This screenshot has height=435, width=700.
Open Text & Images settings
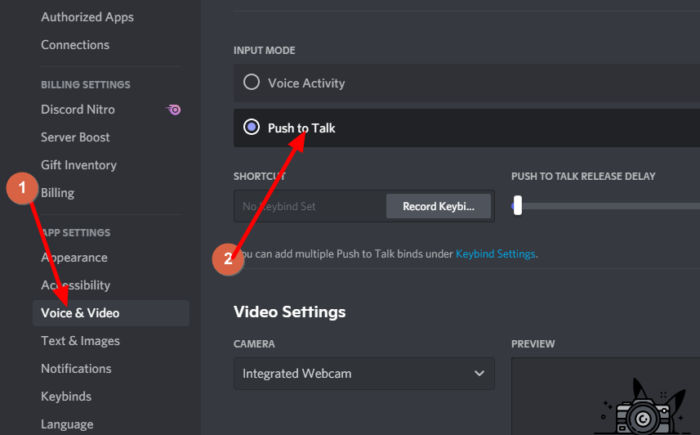pyautogui.click(x=80, y=341)
